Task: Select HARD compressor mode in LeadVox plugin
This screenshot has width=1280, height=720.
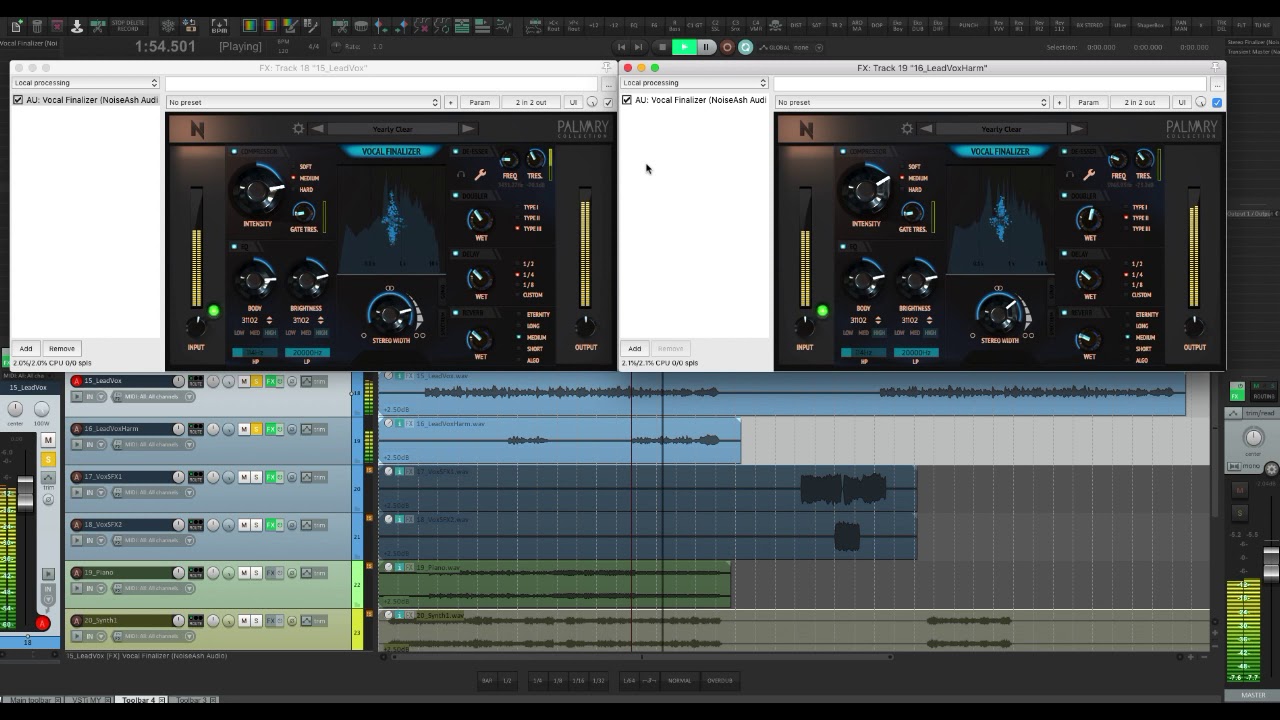Action: tap(304, 189)
